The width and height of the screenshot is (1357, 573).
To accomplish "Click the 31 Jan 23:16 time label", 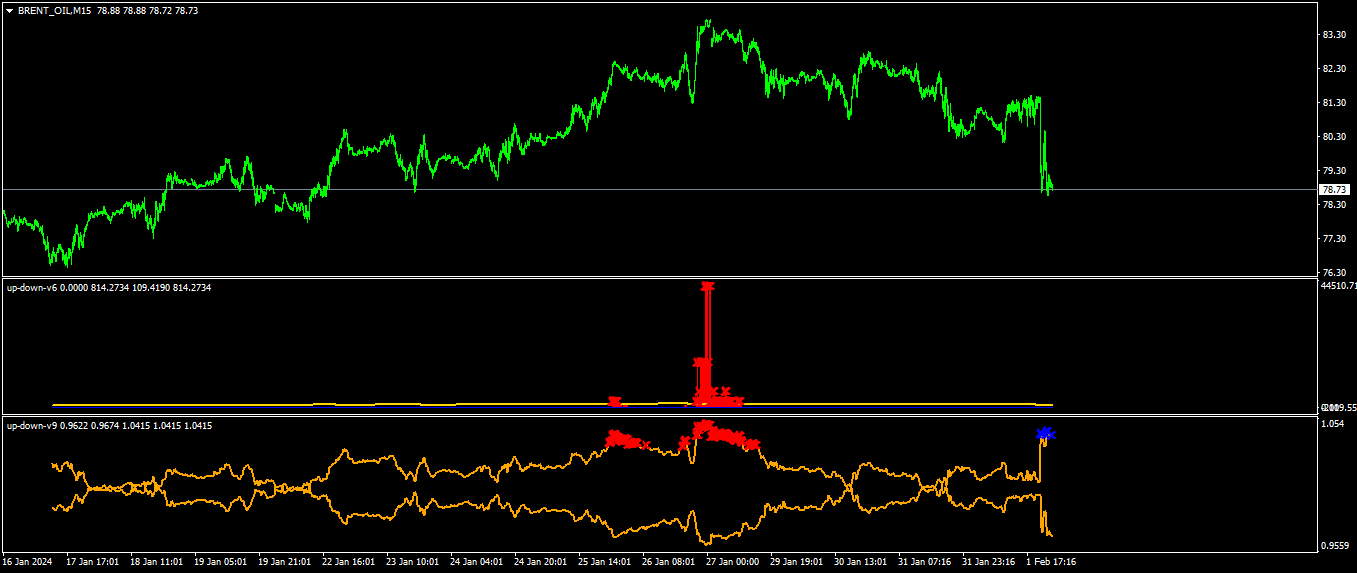I will [x=989, y=562].
